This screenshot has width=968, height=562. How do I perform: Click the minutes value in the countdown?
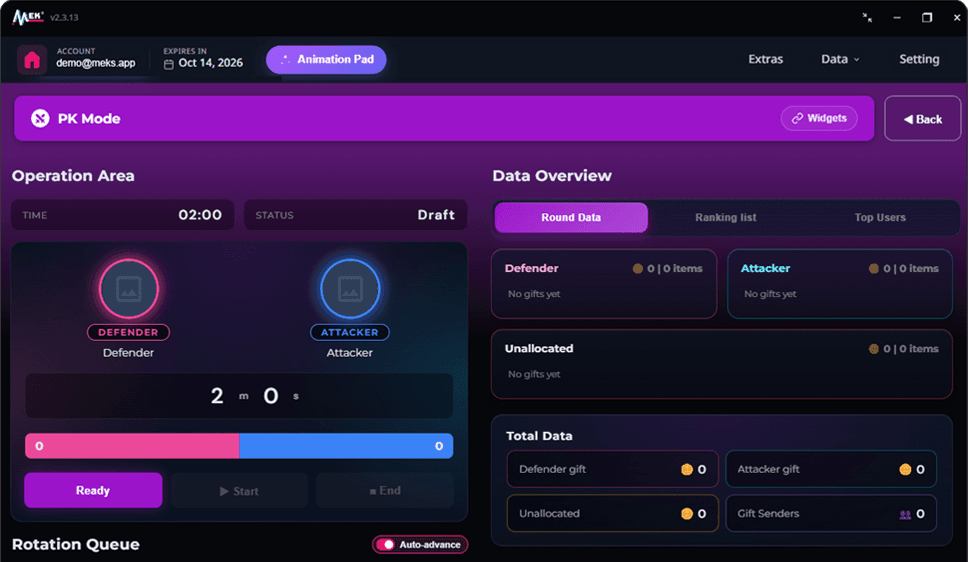point(217,396)
